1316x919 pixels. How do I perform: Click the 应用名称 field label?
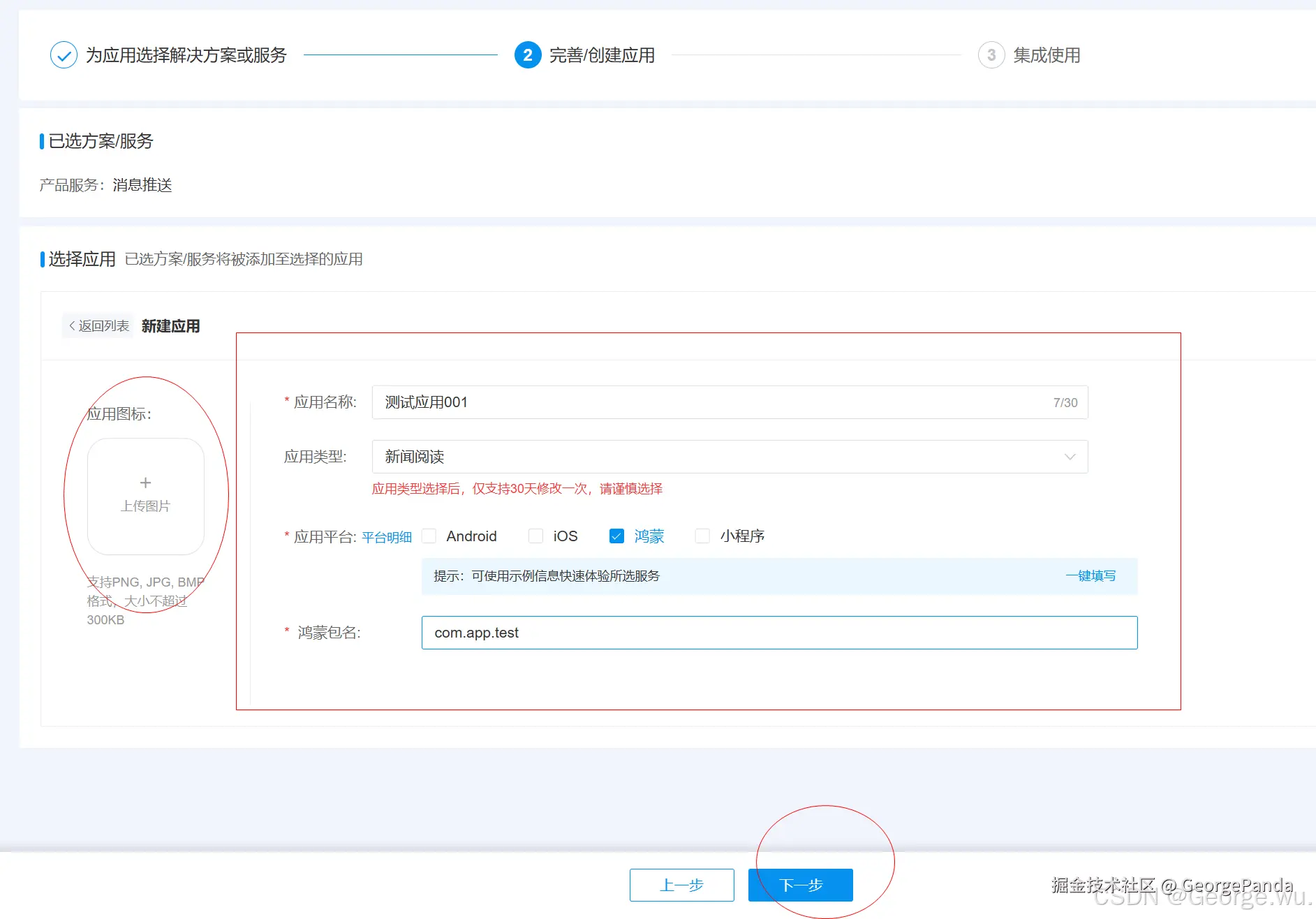325,402
